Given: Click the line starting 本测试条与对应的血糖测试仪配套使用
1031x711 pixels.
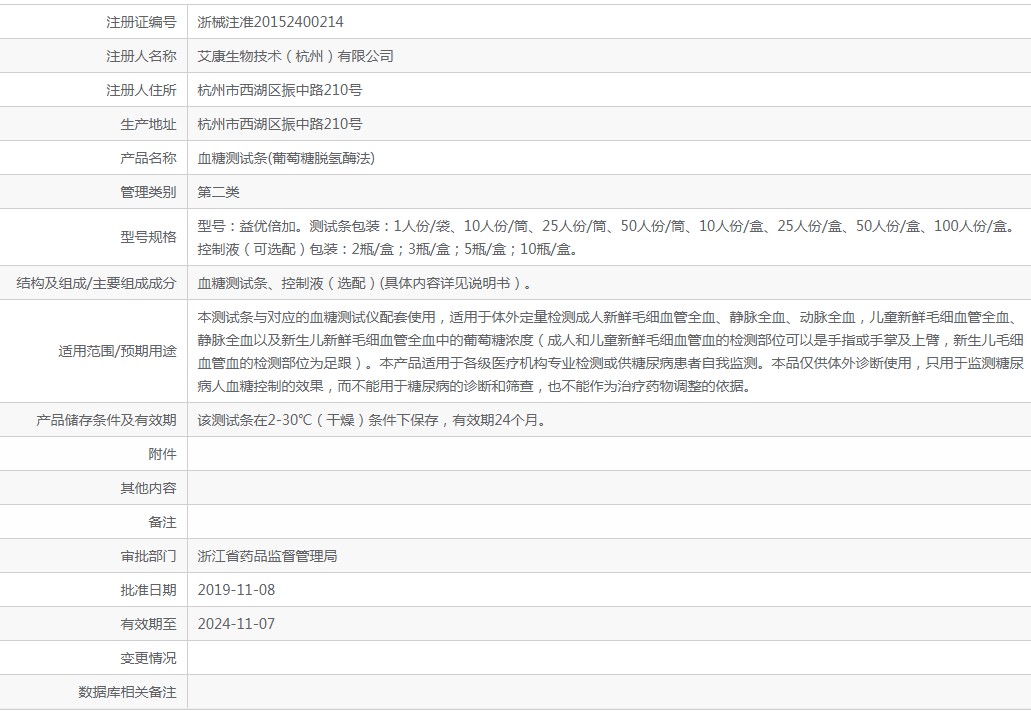Looking at the screenshot, I should coord(610,317).
